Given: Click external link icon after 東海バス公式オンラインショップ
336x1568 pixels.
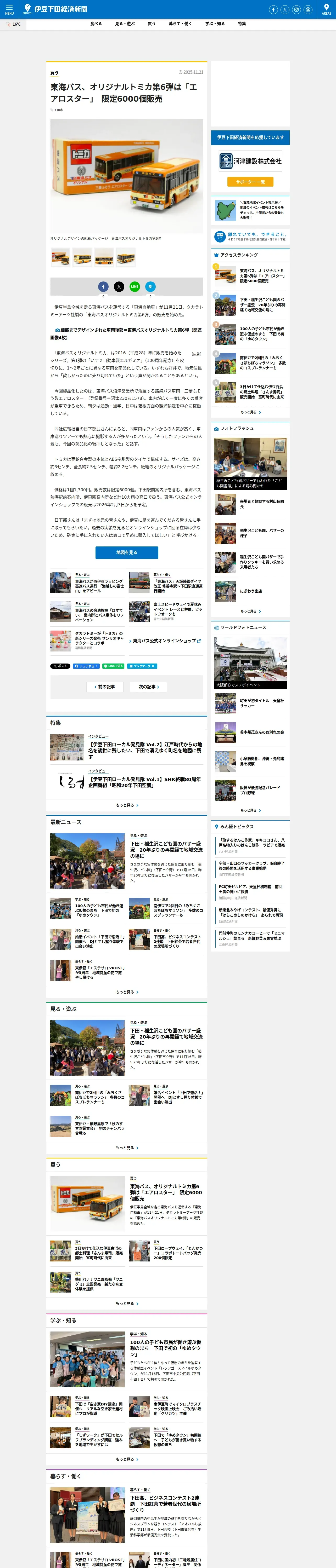Looking at the screenshot, I should coord(199,641).
